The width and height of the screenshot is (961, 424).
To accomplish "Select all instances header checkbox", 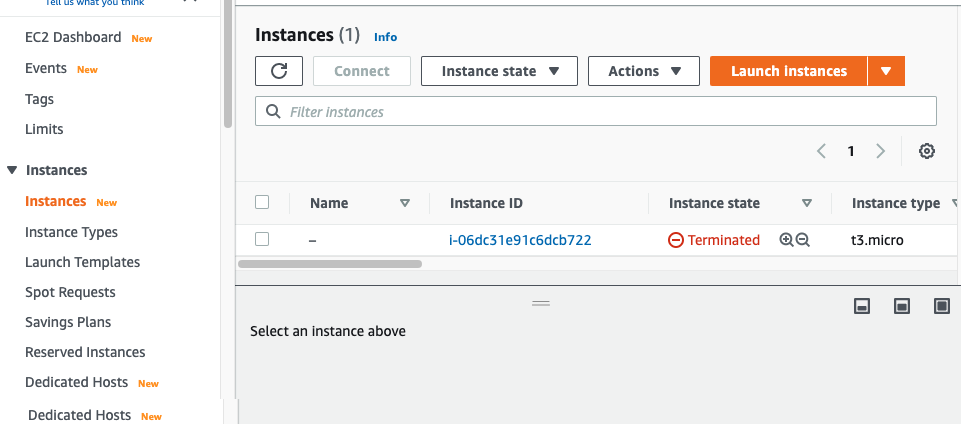I will [x=262, y=202].
